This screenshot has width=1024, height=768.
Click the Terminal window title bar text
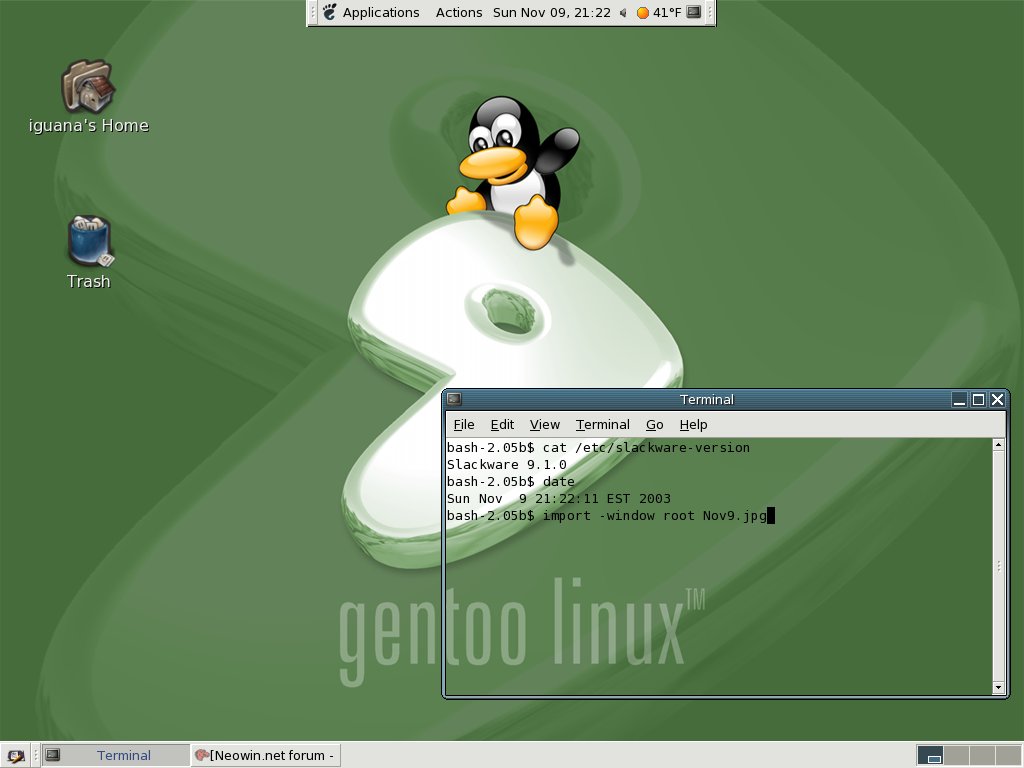(707, 399)
